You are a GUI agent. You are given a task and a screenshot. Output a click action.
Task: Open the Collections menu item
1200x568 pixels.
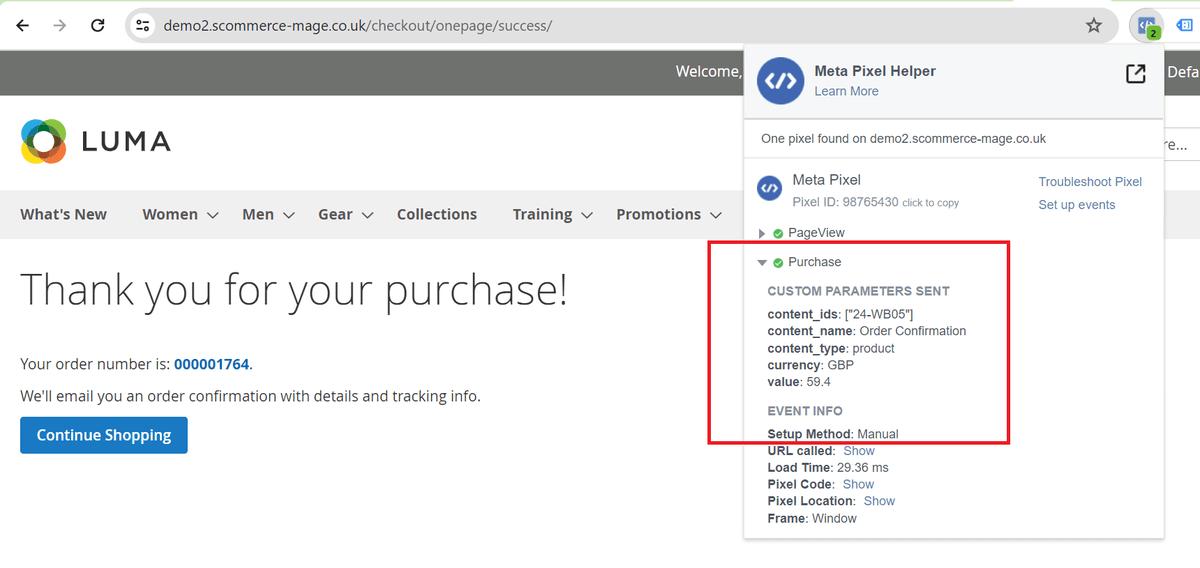click(436, 214)
